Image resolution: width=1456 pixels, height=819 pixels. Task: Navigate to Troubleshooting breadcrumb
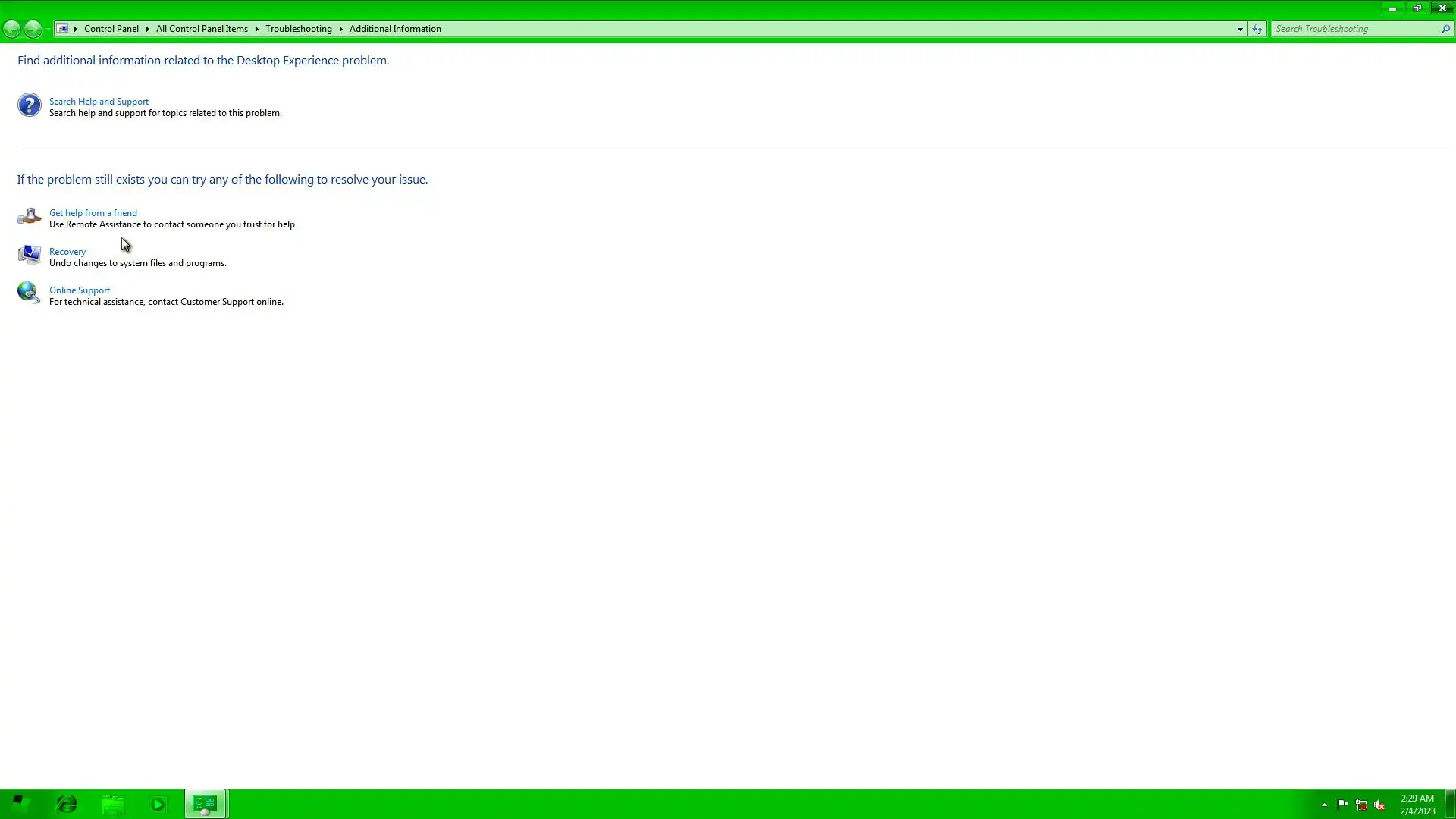click(298, 29)
